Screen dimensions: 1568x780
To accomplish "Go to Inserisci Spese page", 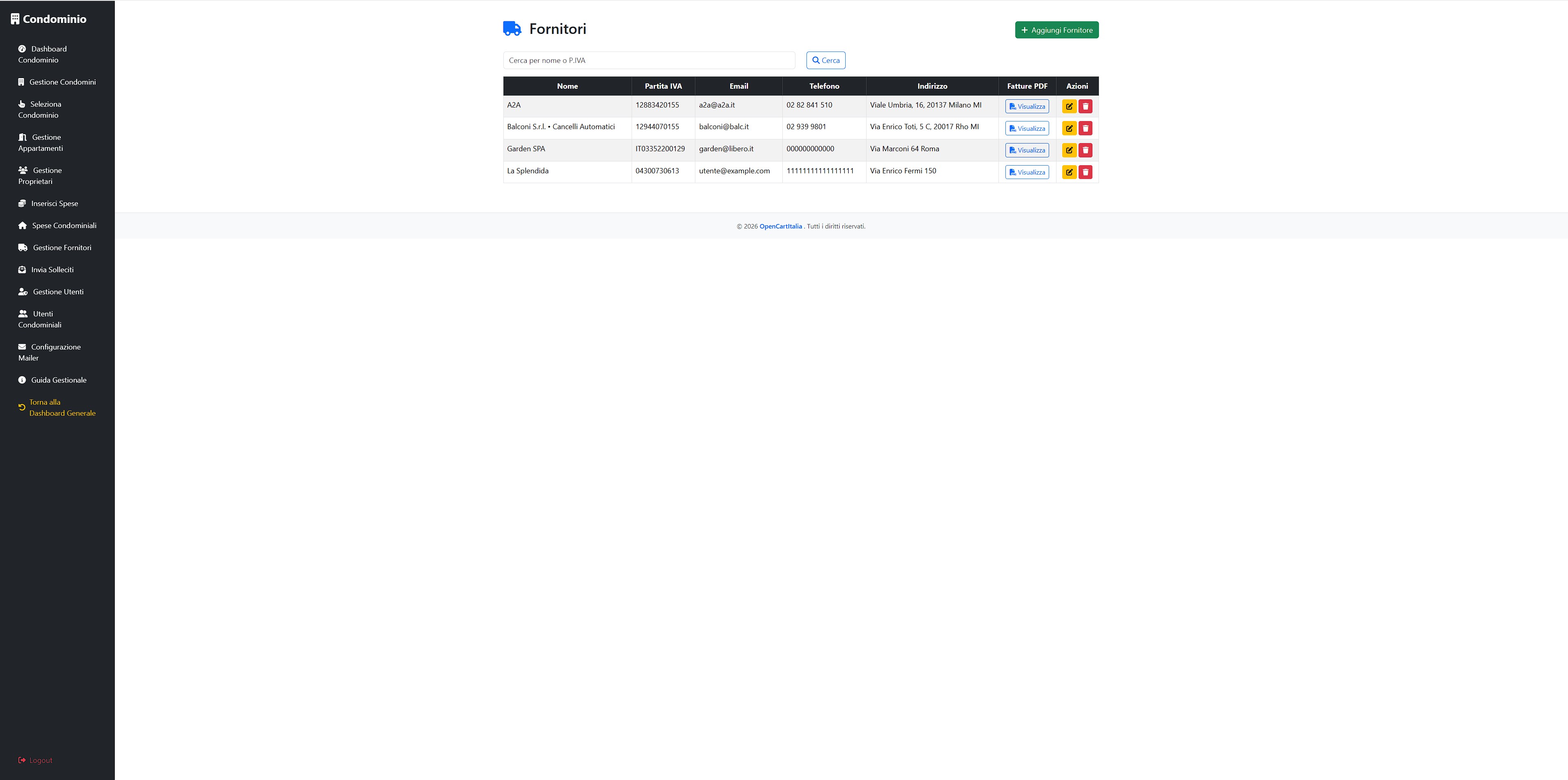I will tap(54, 203).
